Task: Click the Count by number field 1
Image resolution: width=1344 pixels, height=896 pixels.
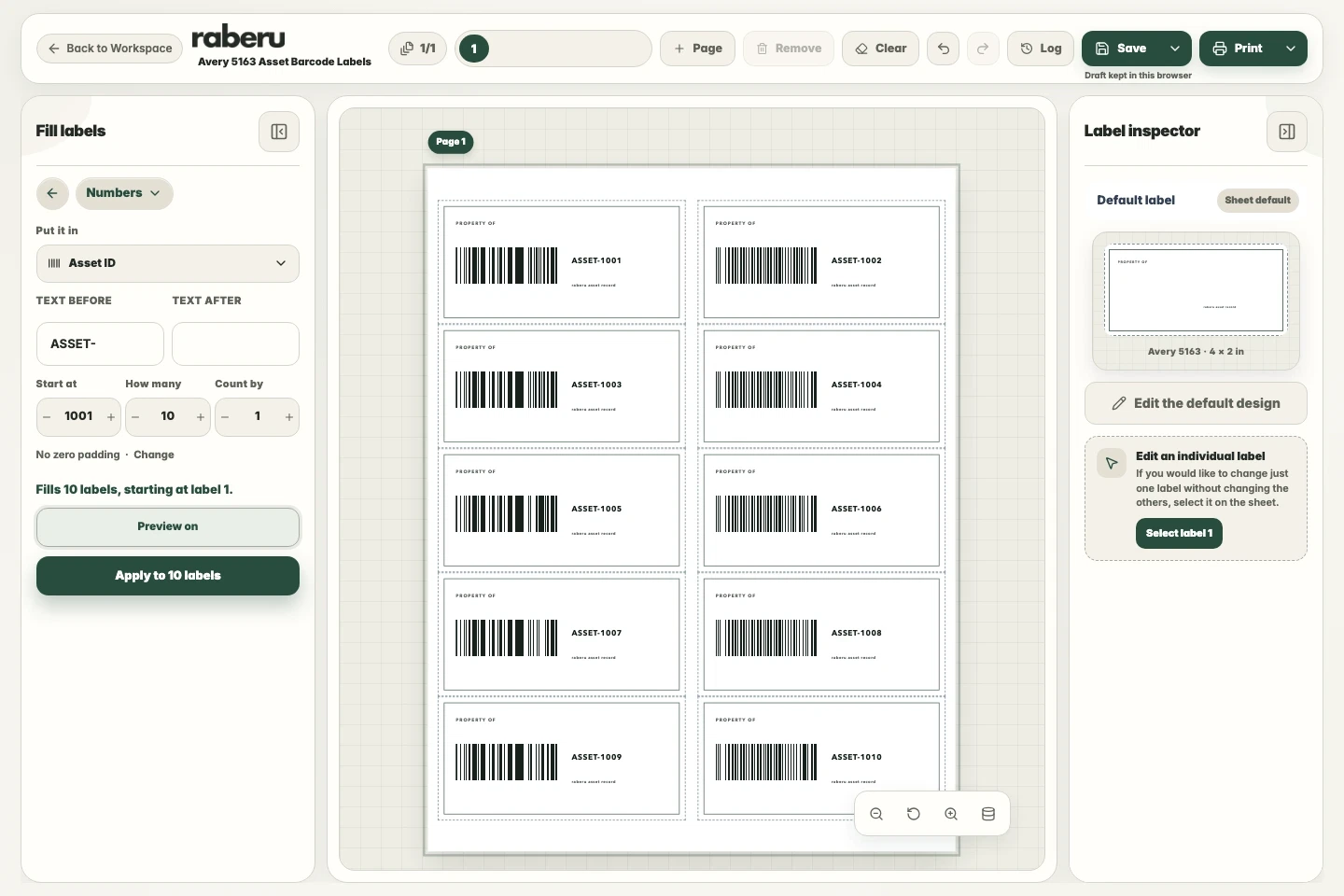Action: 258,416
